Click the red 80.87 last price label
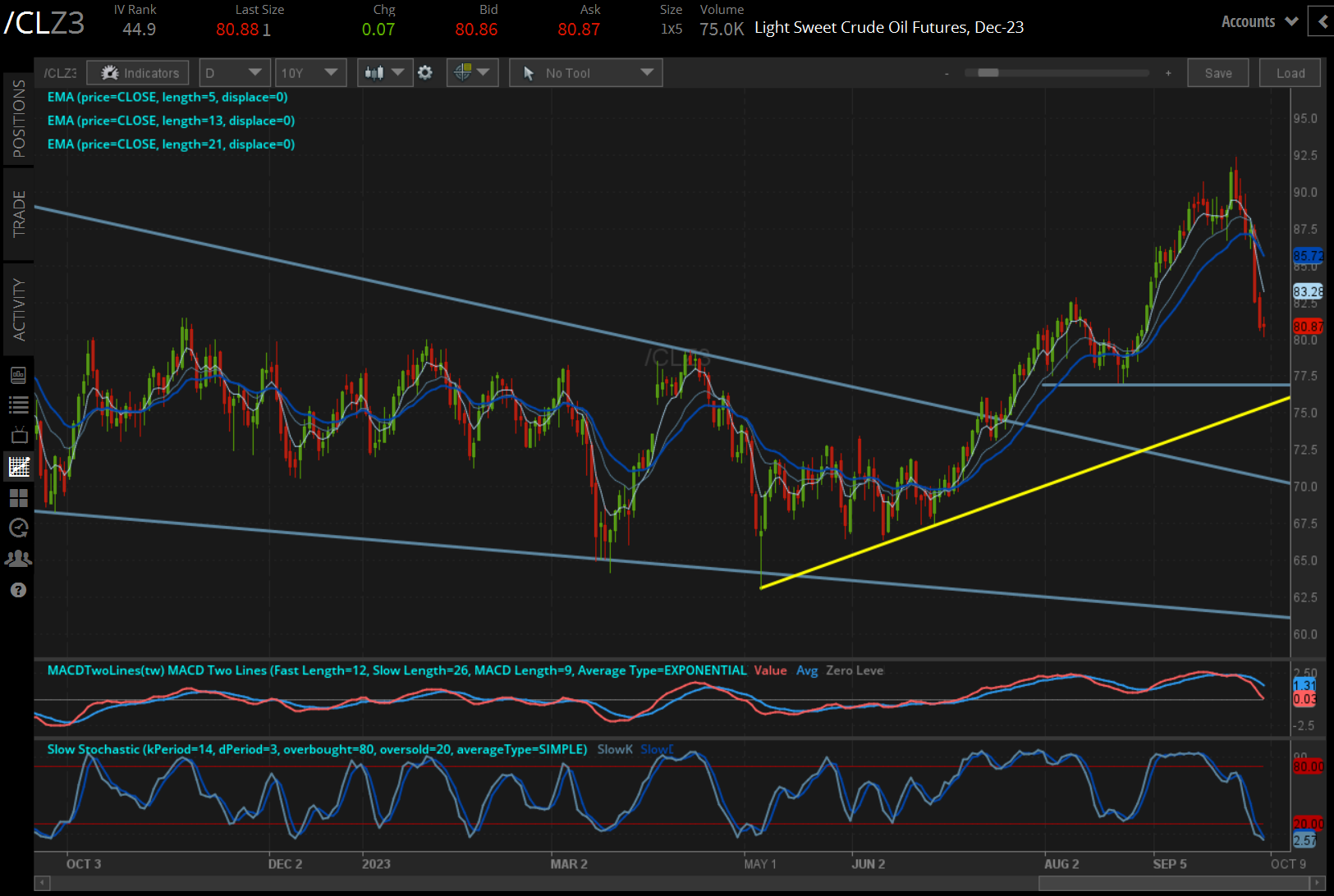This screenshot has width=1334, height=896. point(1308,327)
